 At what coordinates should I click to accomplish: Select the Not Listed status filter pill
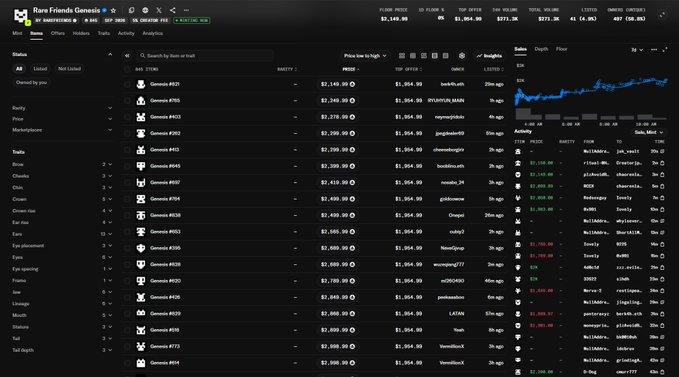point(69,69)
